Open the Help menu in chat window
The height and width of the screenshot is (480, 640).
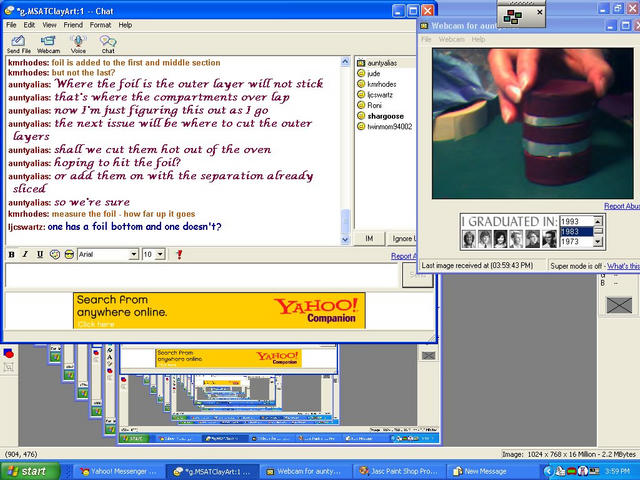(x=125, y=25)
